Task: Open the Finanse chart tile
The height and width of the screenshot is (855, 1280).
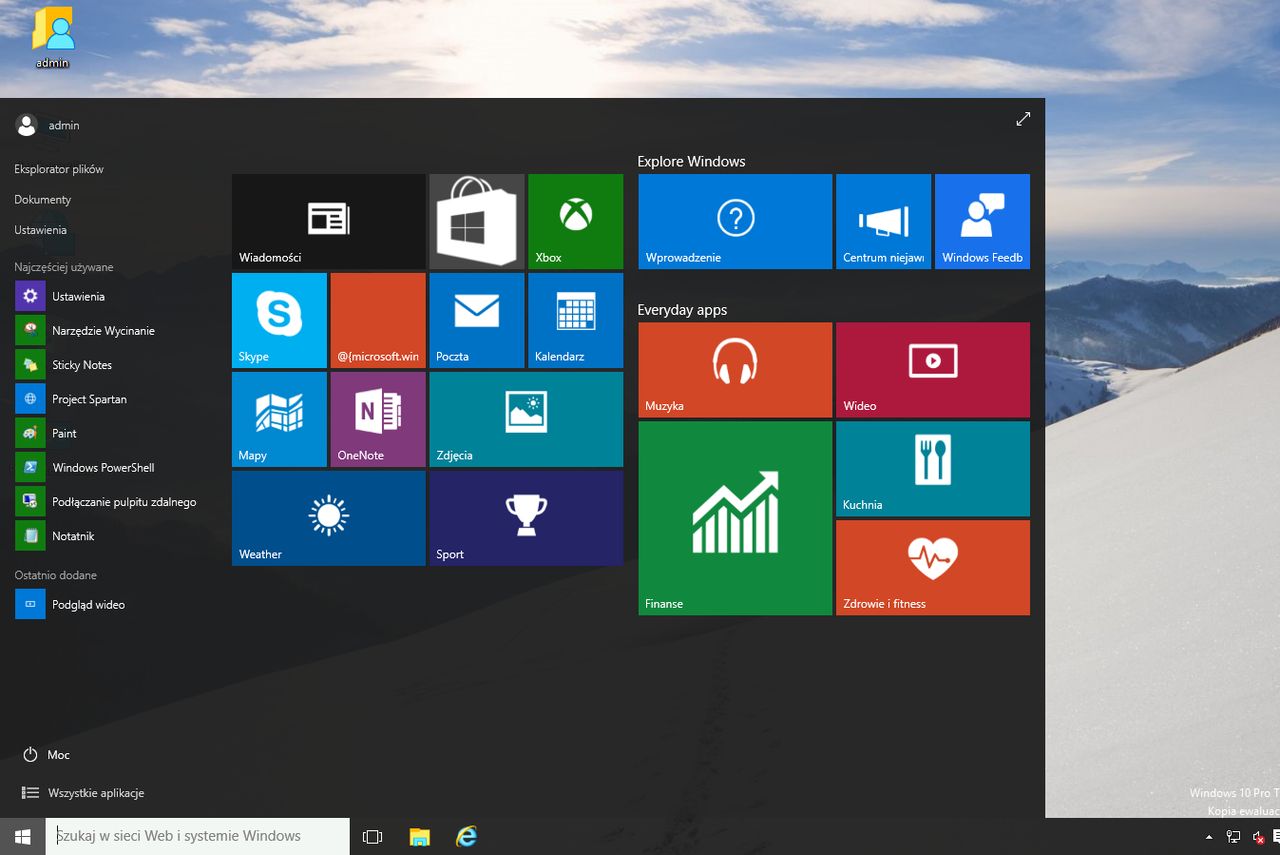Action: pyautogui.click(x=735, y=518)
